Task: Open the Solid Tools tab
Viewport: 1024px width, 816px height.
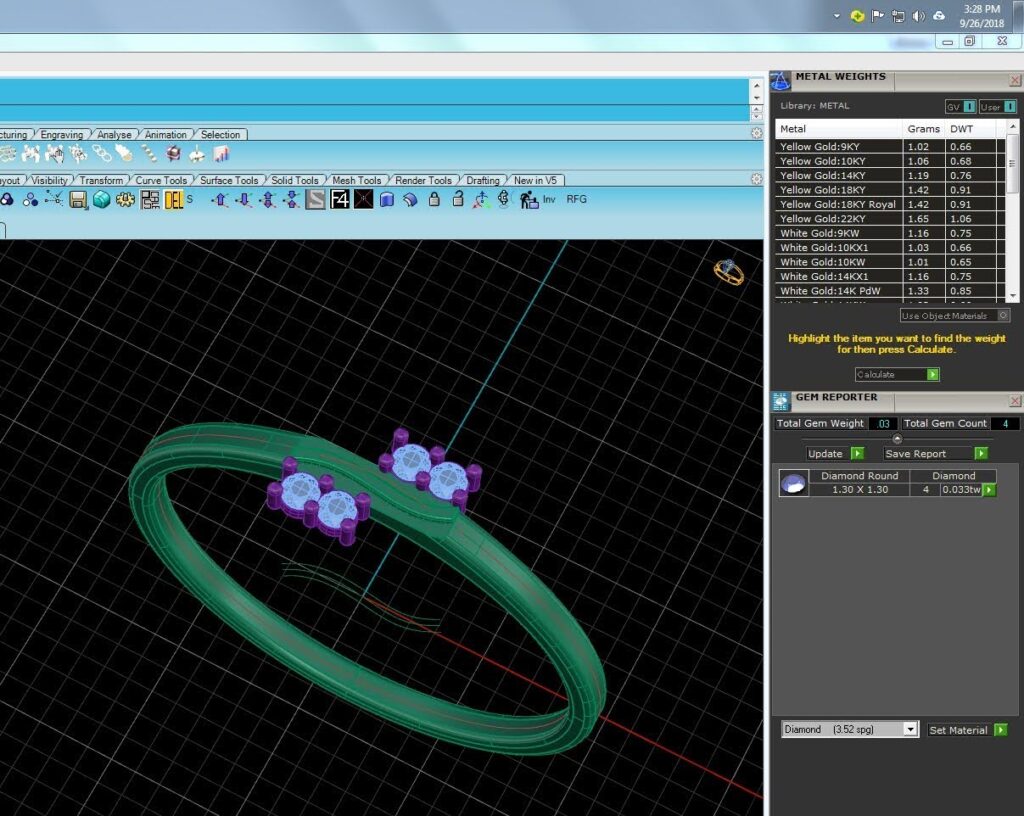Action: [295, 180]
